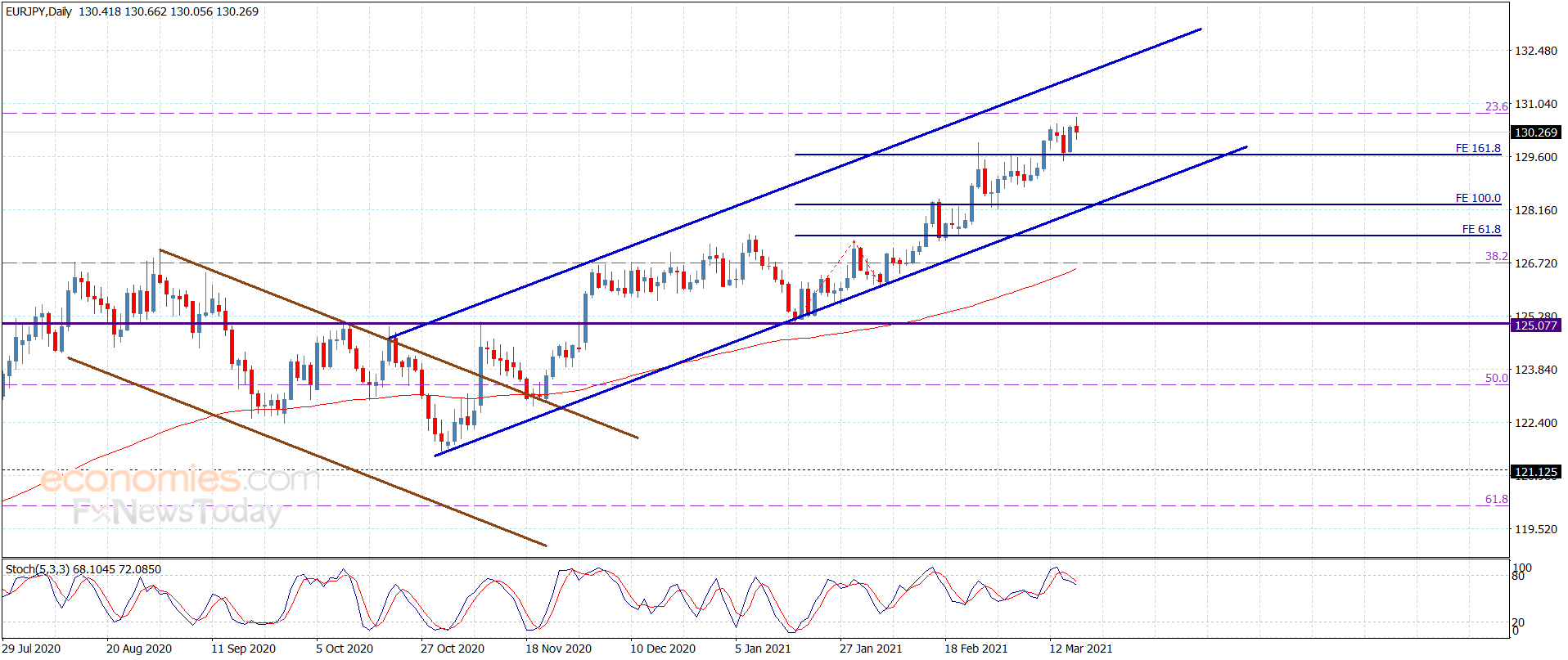This screenshot has width=1568, height=660.
Task: Click the 131.040 price axis value
Action: tap(1536, 104)
